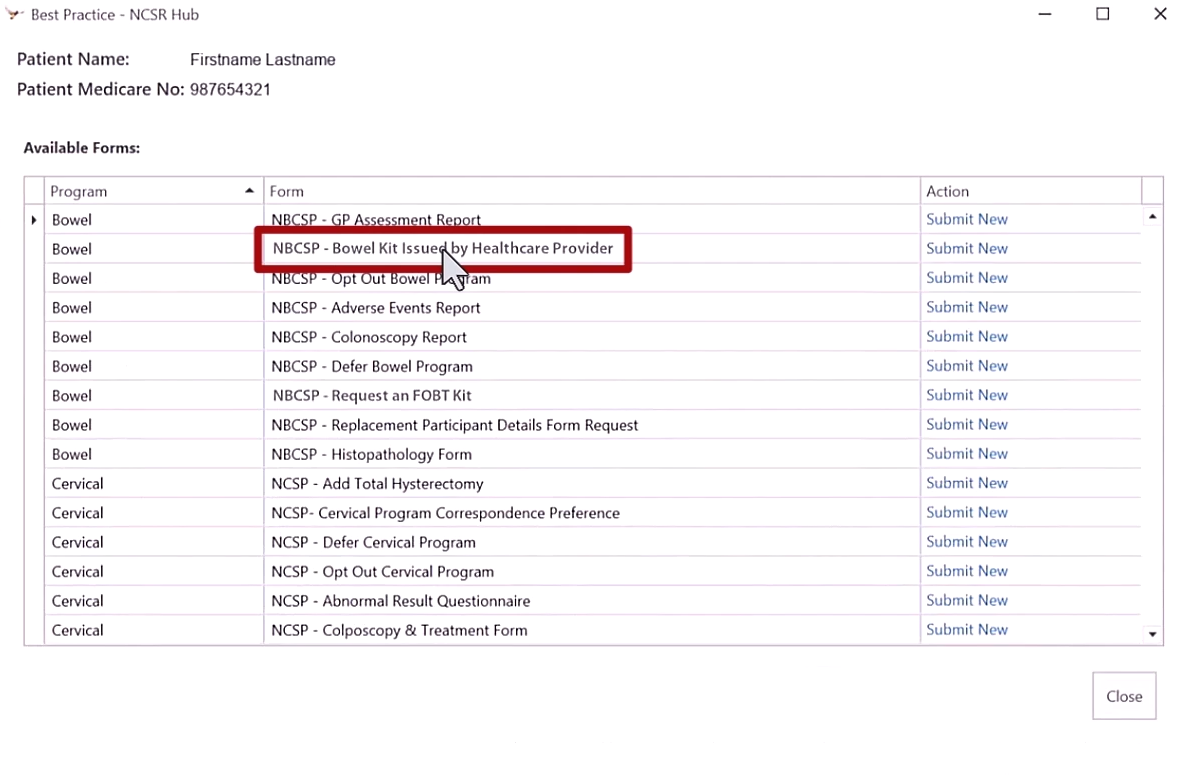The width and height of the screenshot is (1185, 781).
Task: Select the NCSP - Opt Out Cervical Program cell
Action: tap(592, 572)
